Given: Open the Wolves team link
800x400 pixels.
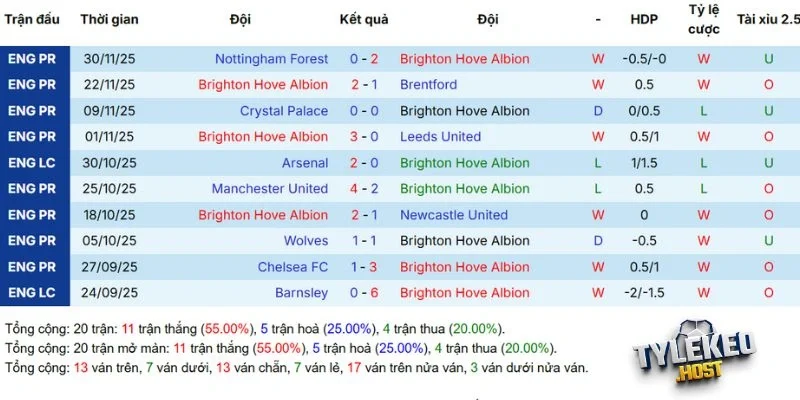Looking at the screenshot, I should [306, 241].
